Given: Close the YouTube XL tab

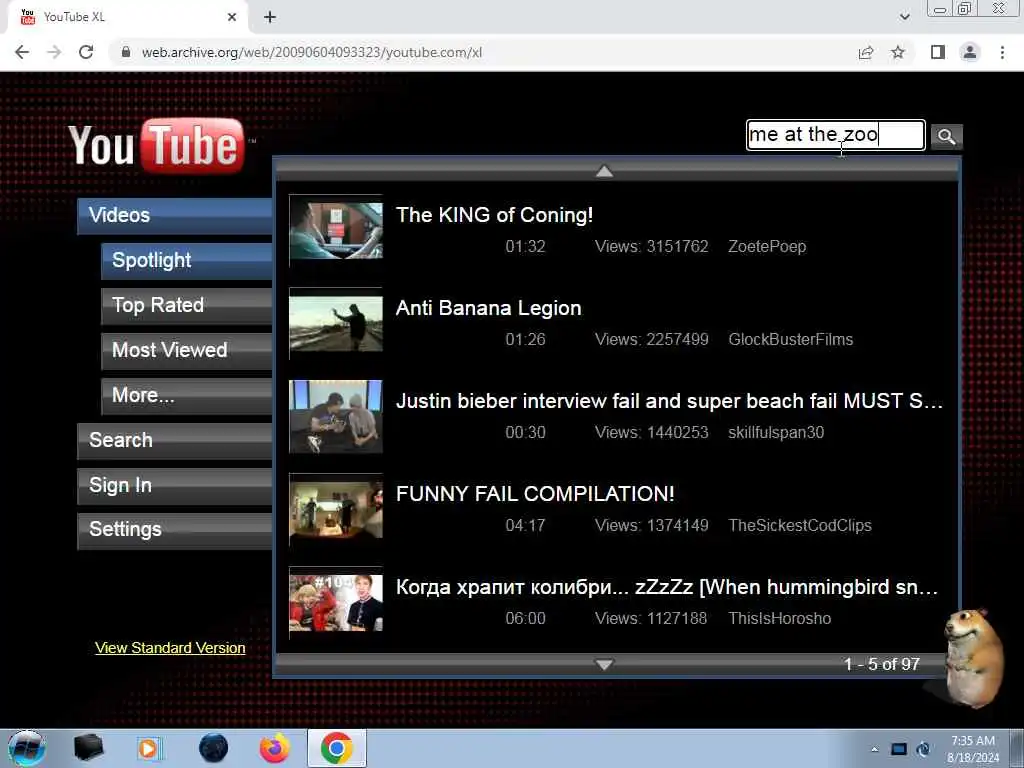Looking at the screenshot, I should coord(232,17).
